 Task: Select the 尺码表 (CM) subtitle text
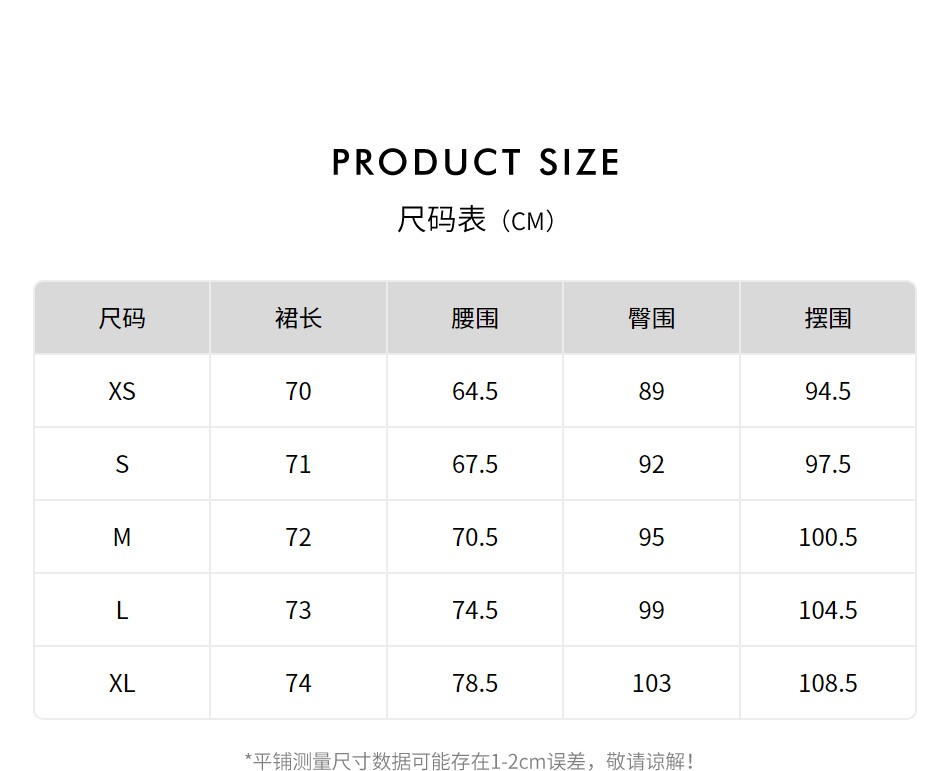point(475,220)
